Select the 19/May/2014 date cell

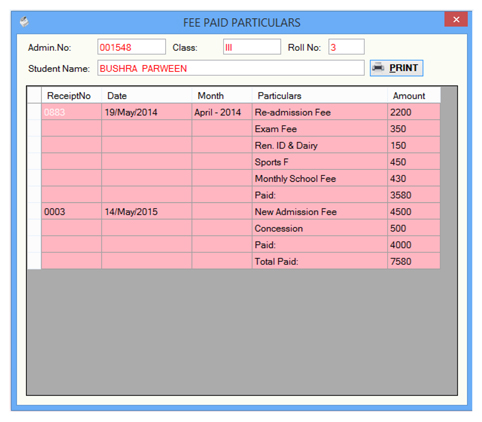tap(147, 112)
